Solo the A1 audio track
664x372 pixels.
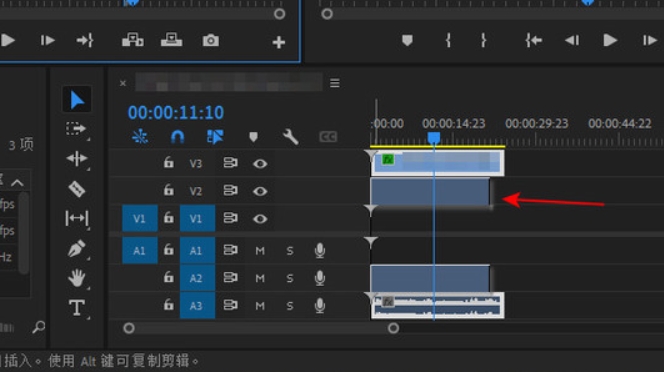[x=290, y=251]
